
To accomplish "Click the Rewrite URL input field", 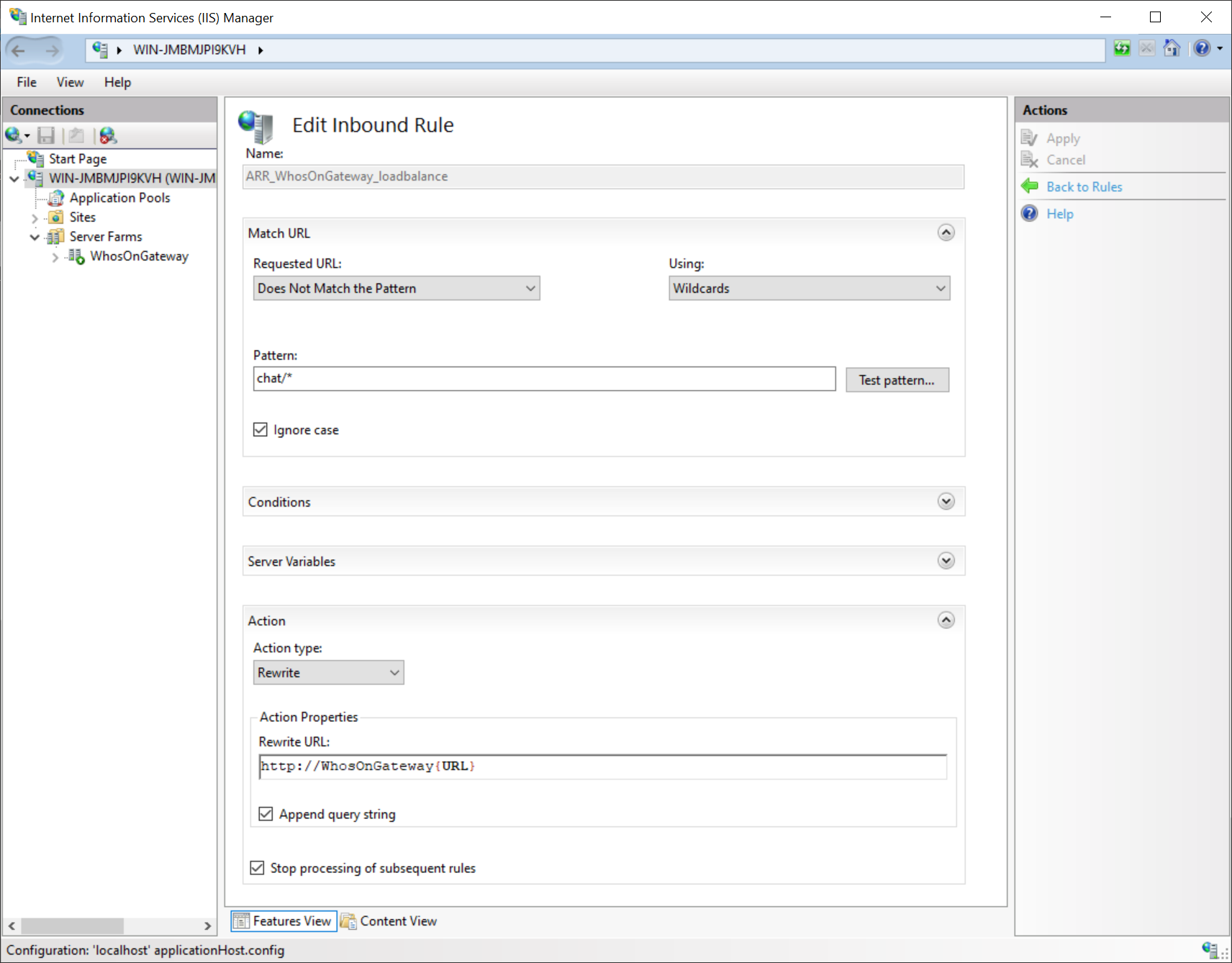I will click(602, 767).
